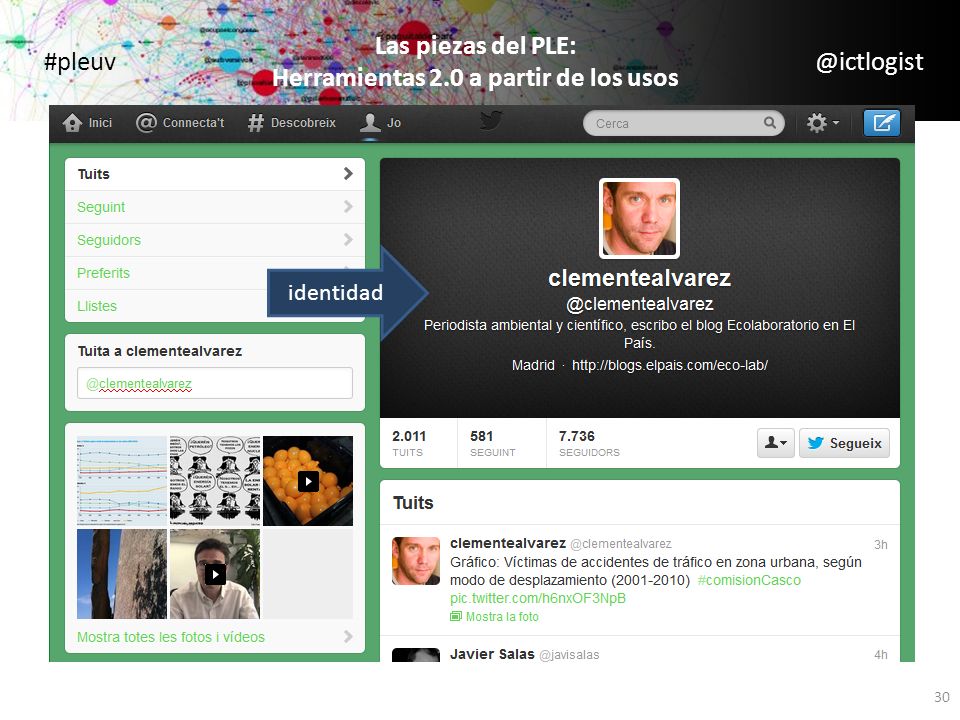Open the Seguidors sidebar row
Image resolution: width=960 pixels, height=720 pixels.
pyautogui.click(x=215, y=240)
